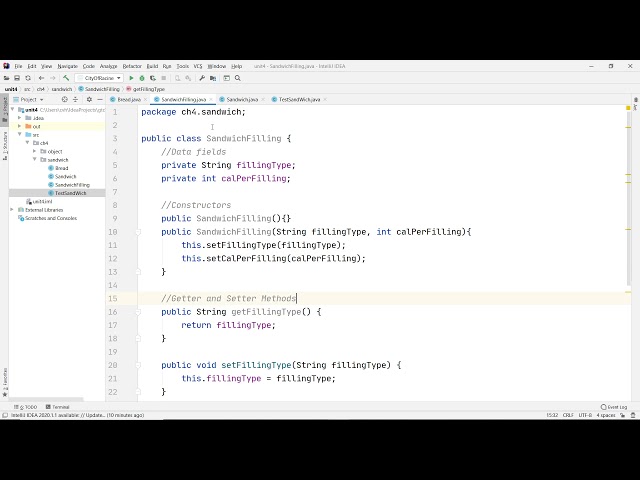Toggle the Structure side tool window
The height and width of the screenshot is (480, 640).
click(x=5, y=146)
